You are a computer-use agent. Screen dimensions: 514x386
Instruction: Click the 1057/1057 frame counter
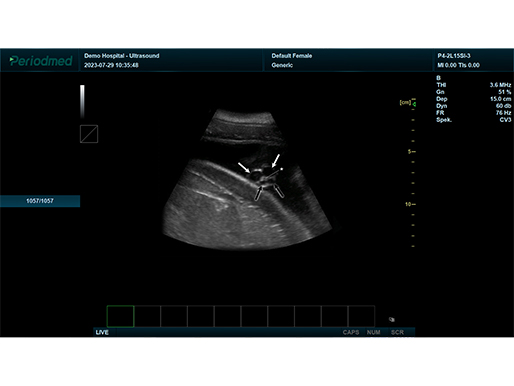coord(40,201)
